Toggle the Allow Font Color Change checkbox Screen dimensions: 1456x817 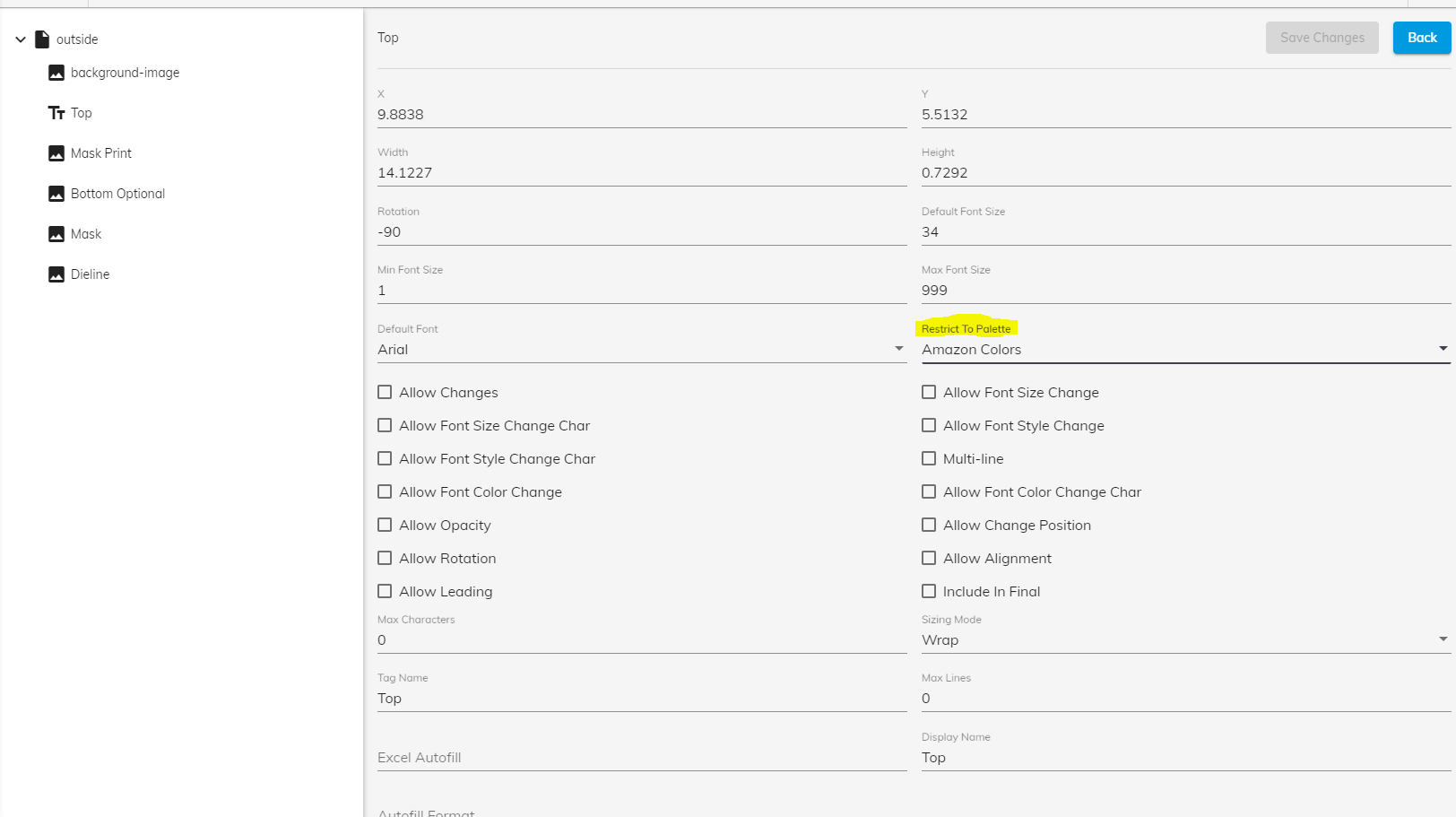[385, 491]
